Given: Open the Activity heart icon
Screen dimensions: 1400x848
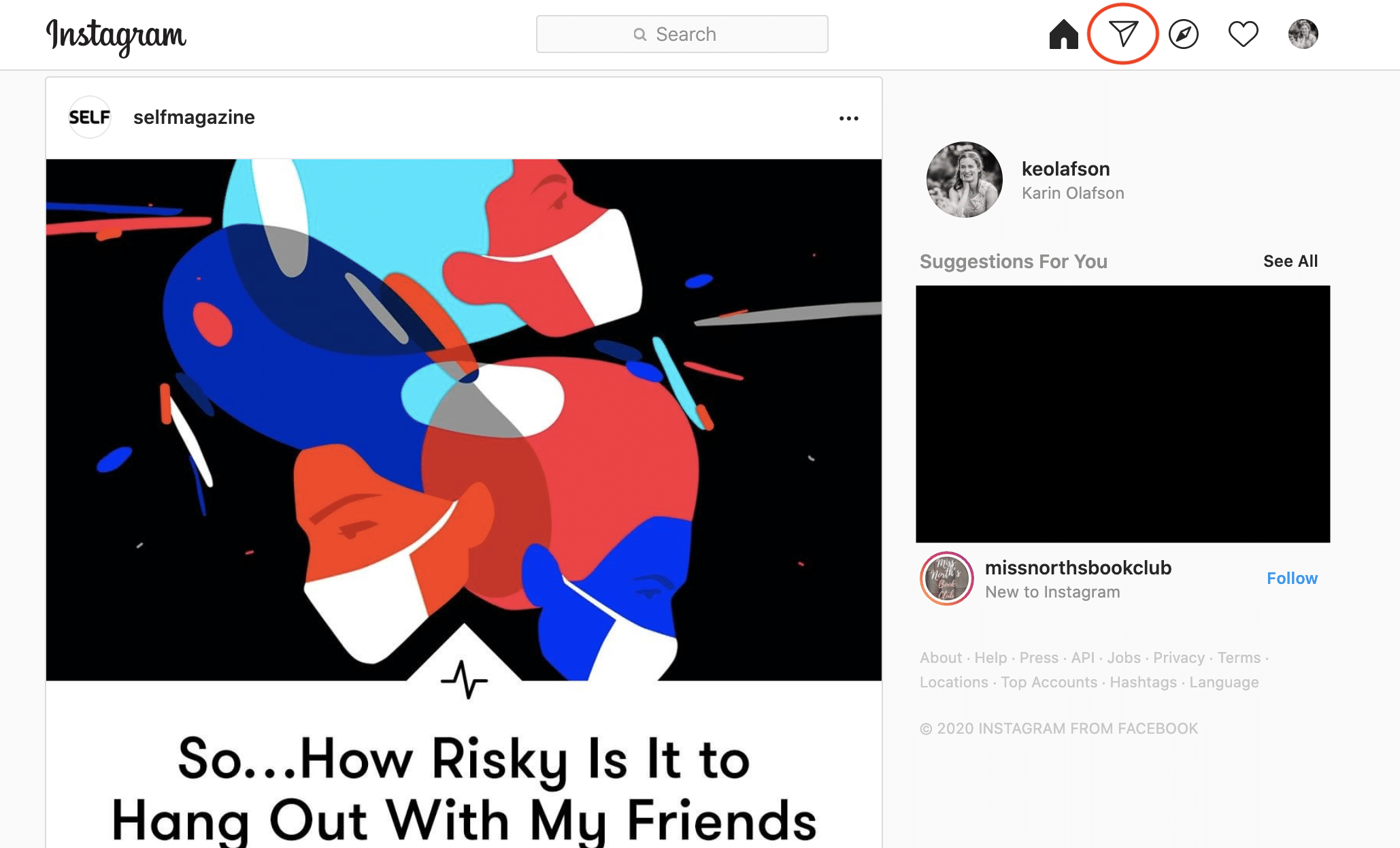Looking at the screenshot, I should (1243, 34).
